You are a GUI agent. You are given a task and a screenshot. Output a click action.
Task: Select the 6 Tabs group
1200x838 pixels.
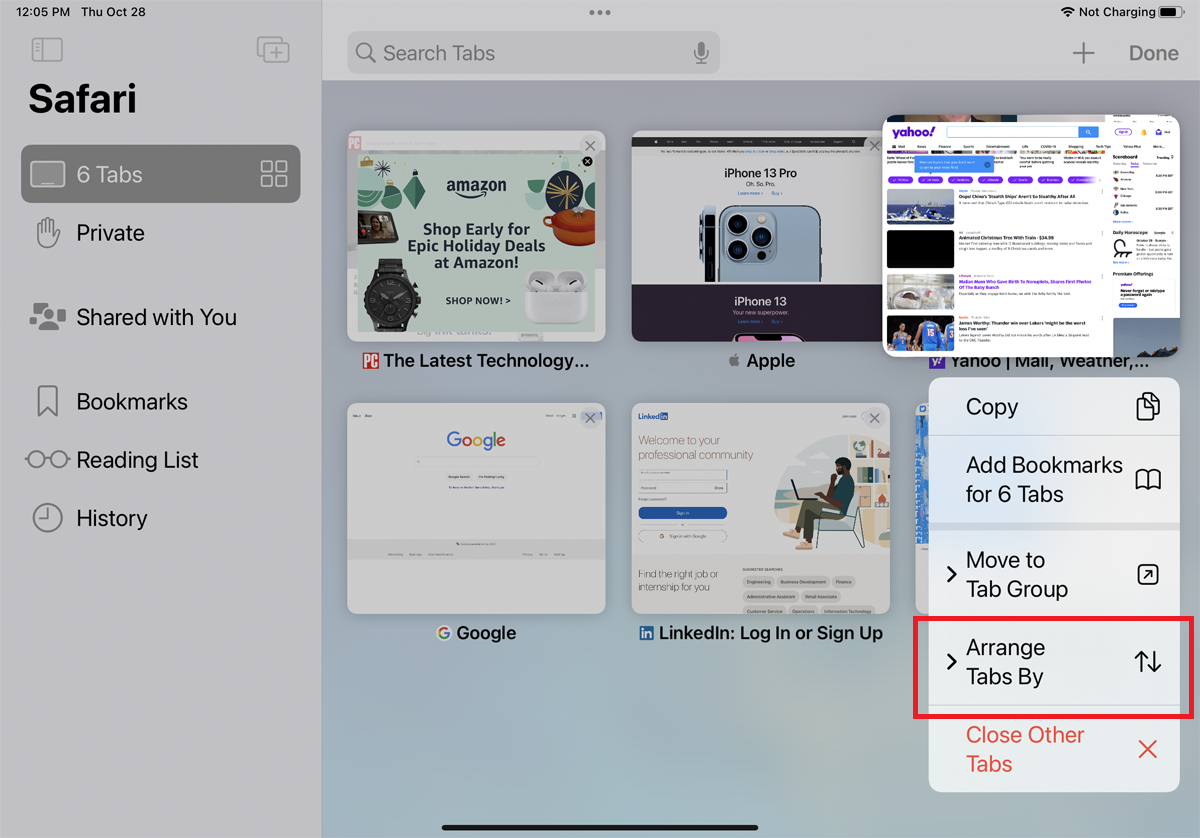pyautogui.click(x=161, y=174)
